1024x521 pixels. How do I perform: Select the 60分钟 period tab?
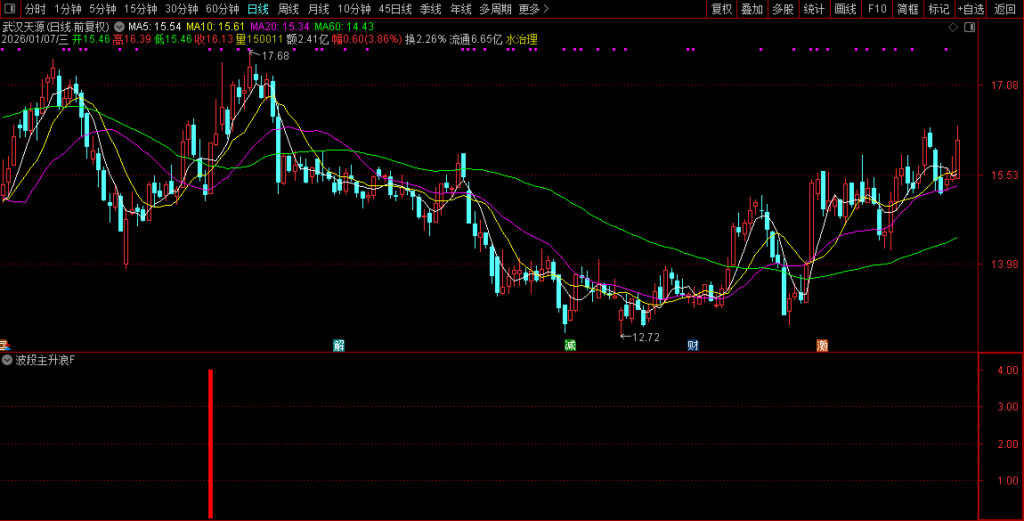click(222, 9)
